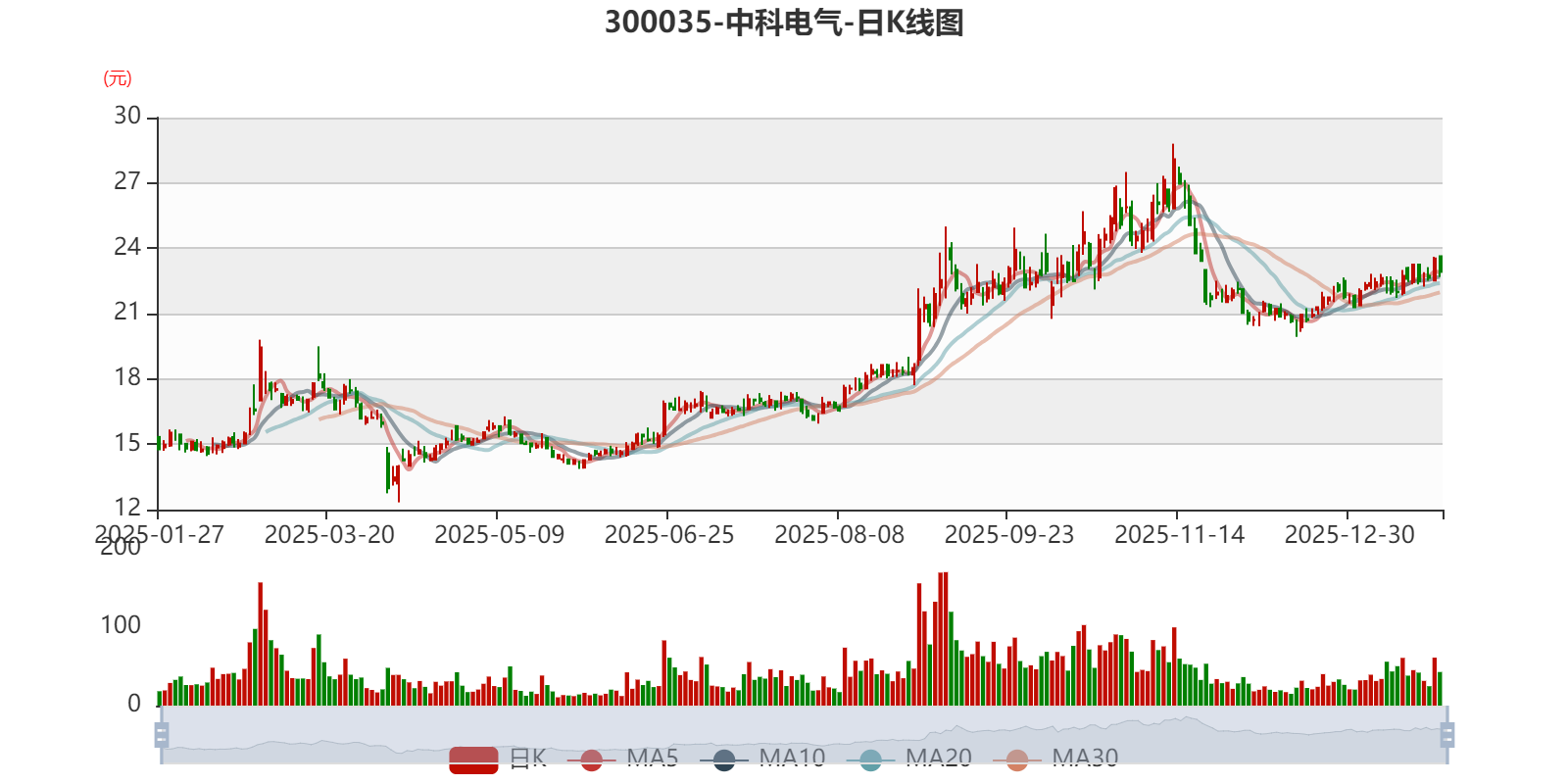Click the price axis label 24

(x=127, y=247)
